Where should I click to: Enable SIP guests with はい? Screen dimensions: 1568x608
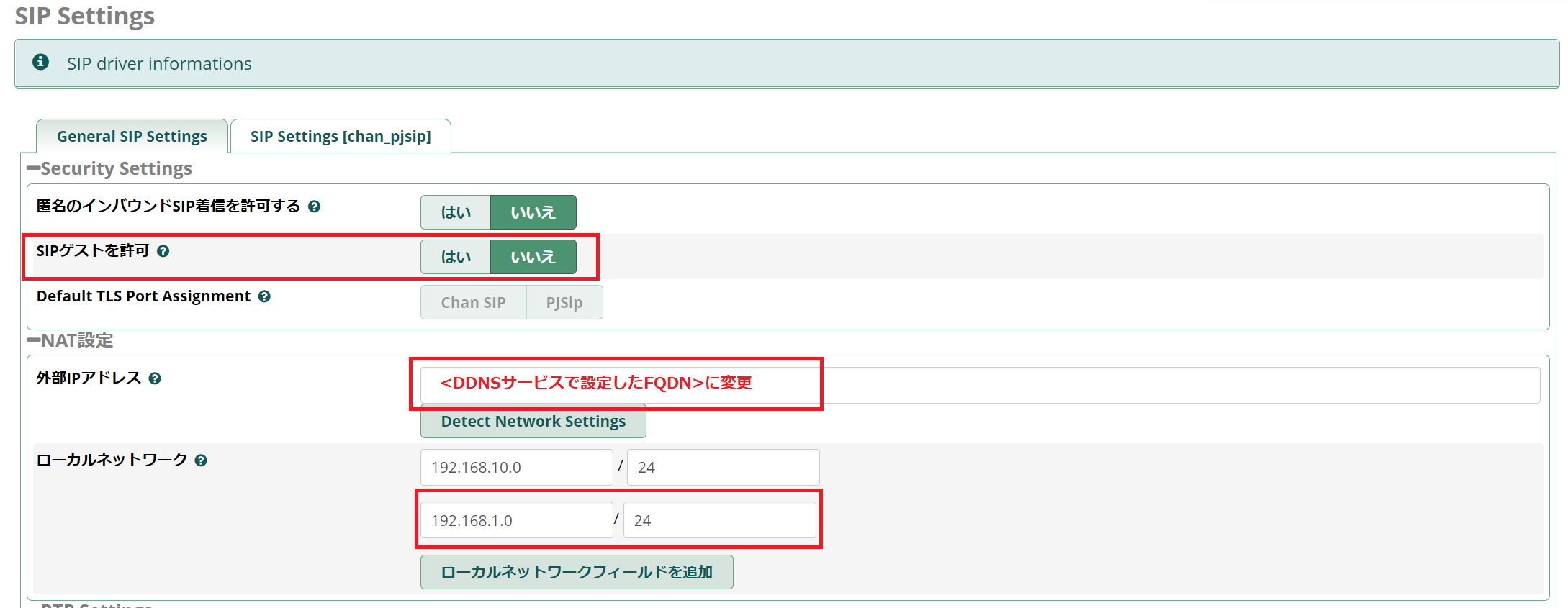pyautogui.click(x=456, y=257)
